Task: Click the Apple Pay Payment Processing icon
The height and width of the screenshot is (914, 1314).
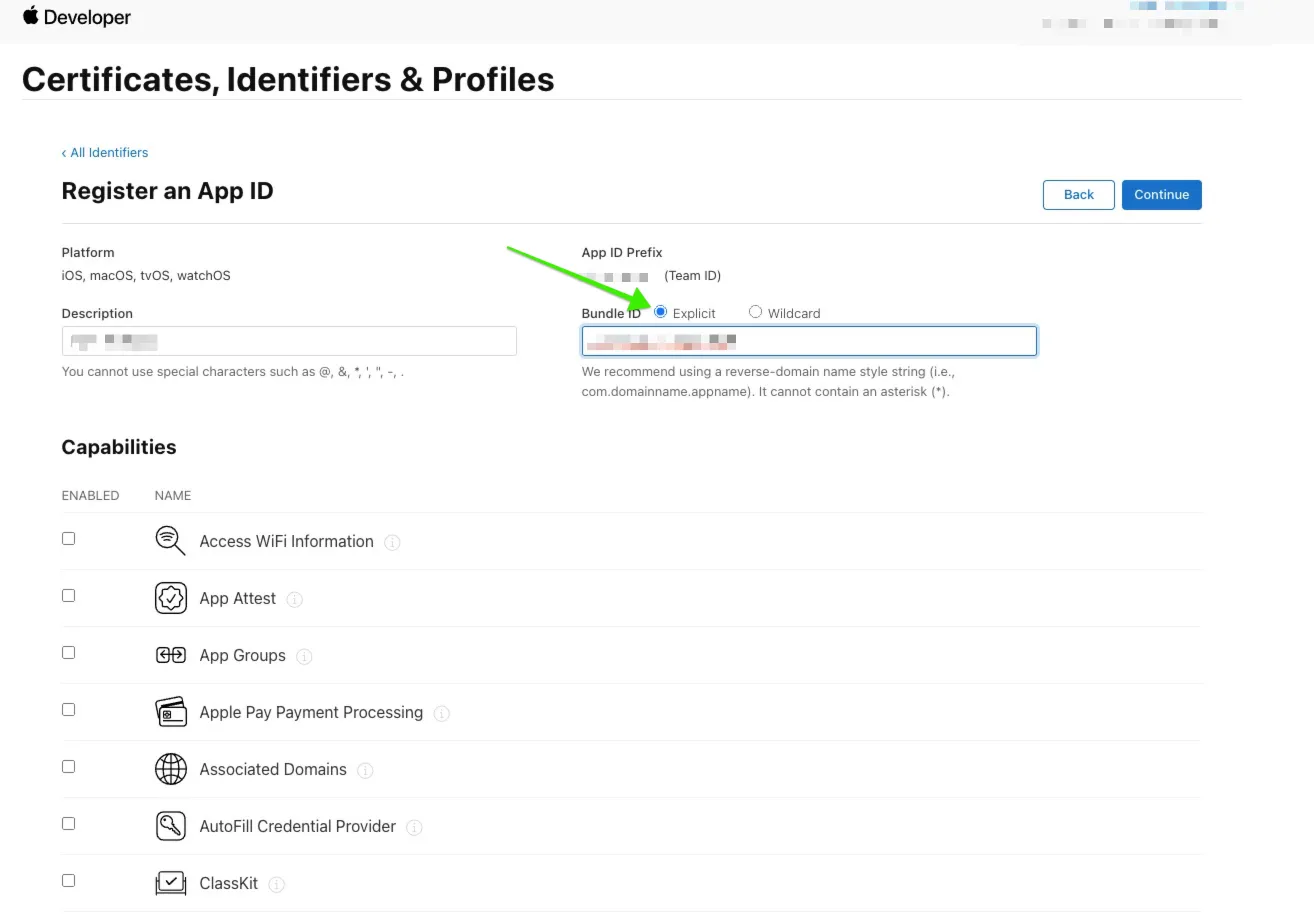Action: pyautogui.click(x=171, y=712)
